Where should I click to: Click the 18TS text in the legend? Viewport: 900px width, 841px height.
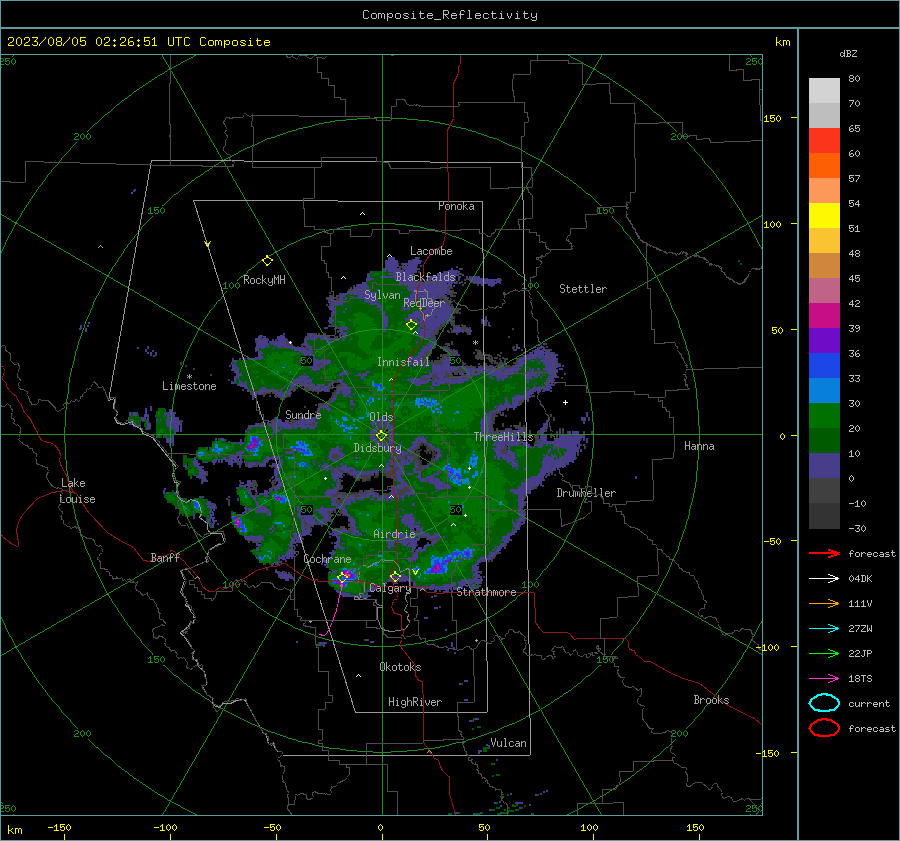(x=860, y=679)
